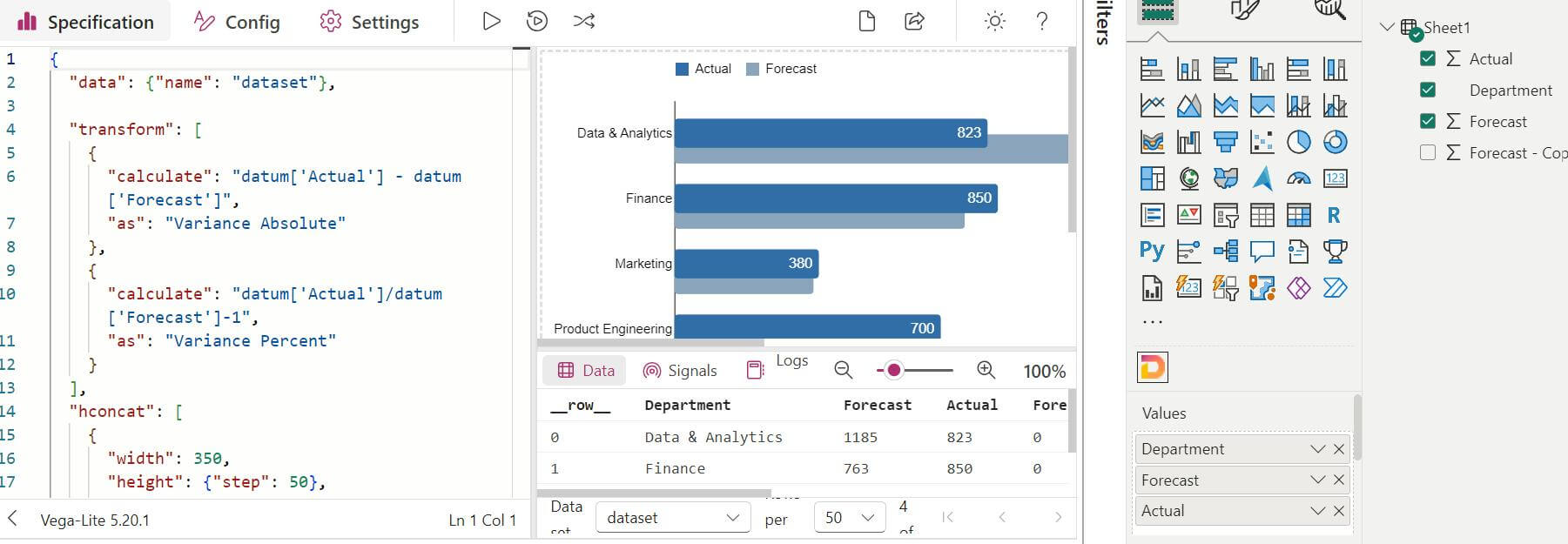Select the waterfall chart visual
1568x544 pixels.
click(x=1188, y=142)
